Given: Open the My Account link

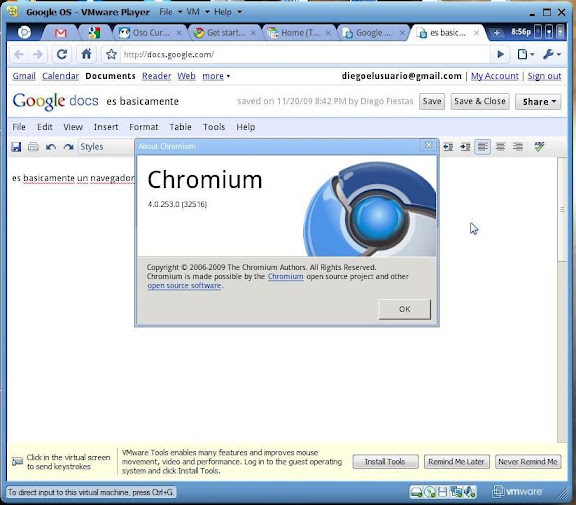Looking at the screenshot, I should click(x=494, y=76).
